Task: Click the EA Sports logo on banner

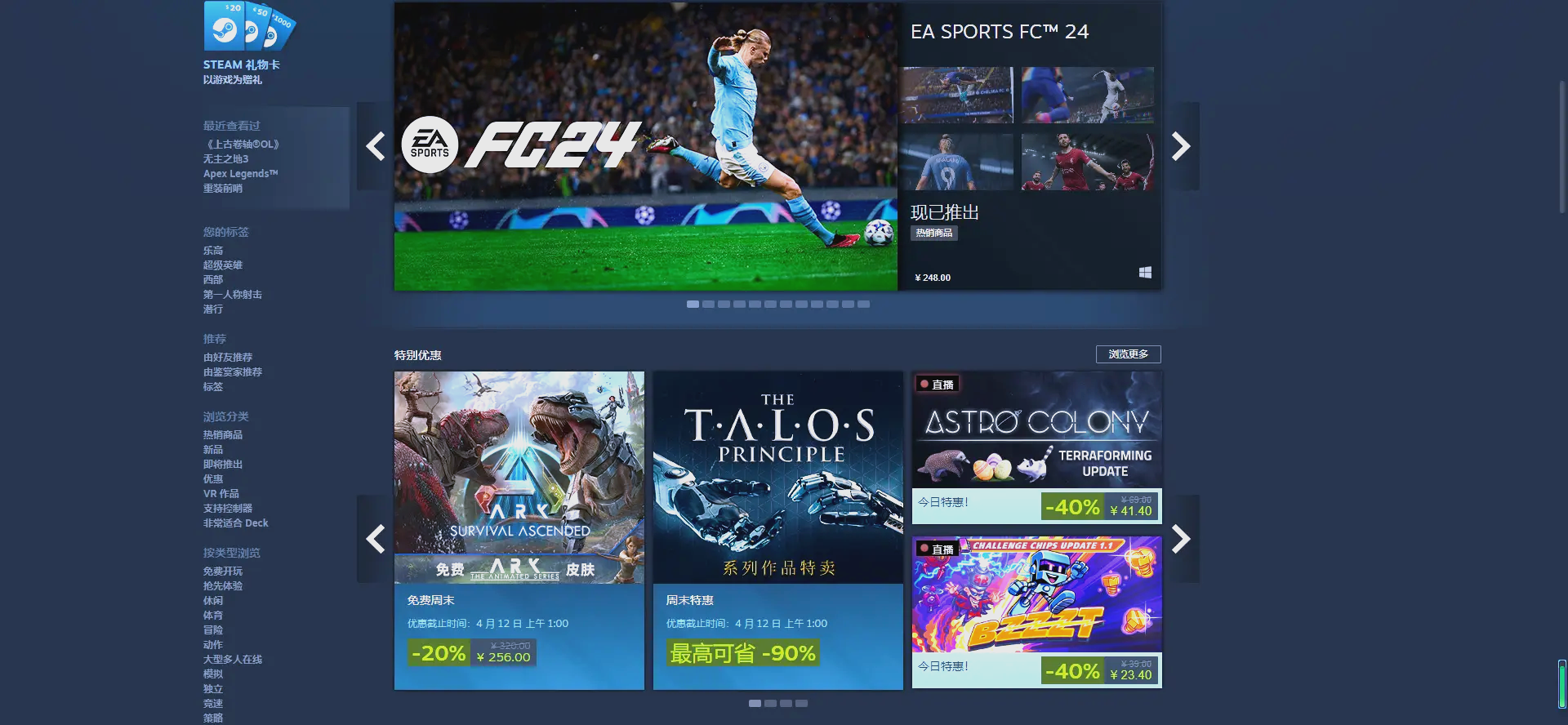Action: pyautogui.click(x=430, y=145)
